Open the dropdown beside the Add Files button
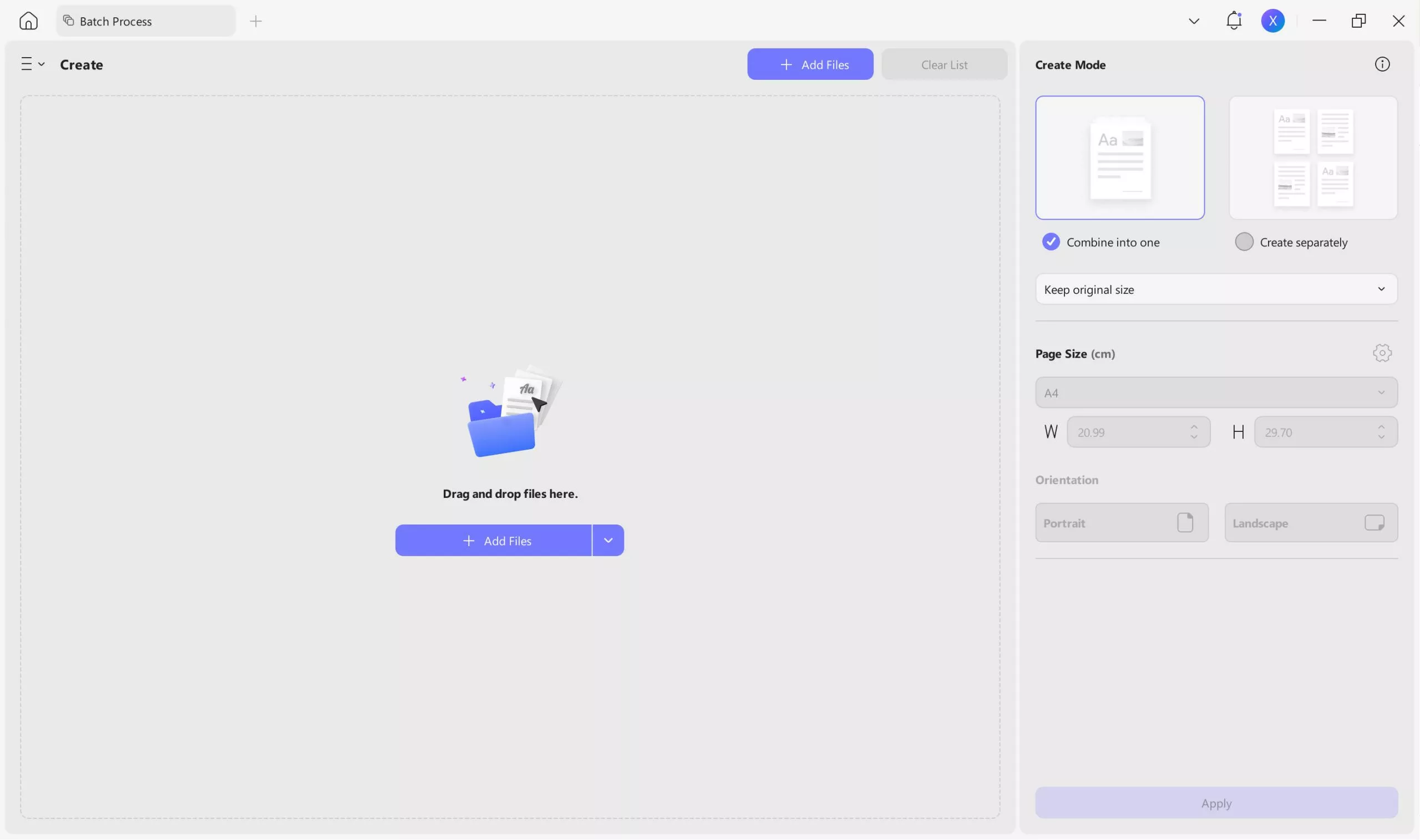This screenshot has width=1420, height=840. click(608, 540)
